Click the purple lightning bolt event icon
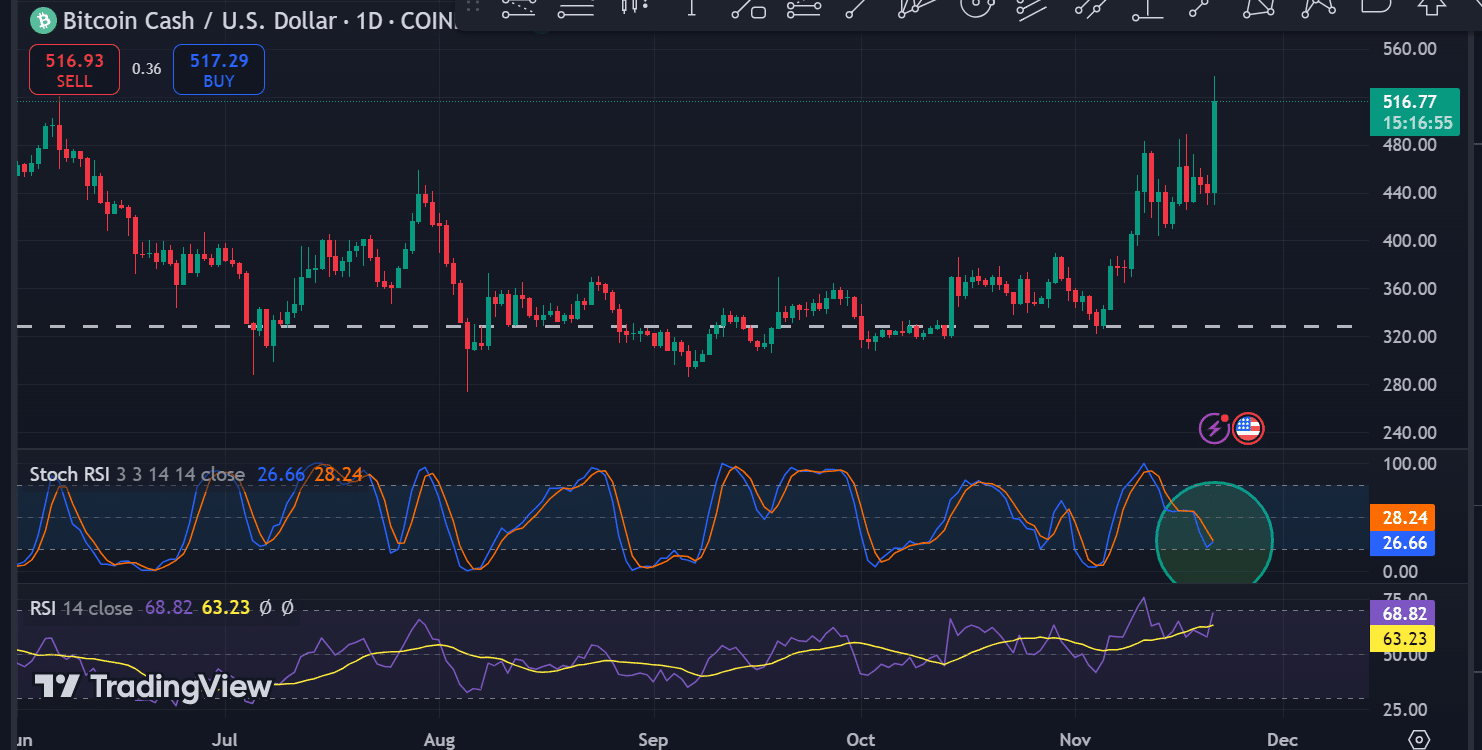1482x750 pixels. pos(1214,429)
